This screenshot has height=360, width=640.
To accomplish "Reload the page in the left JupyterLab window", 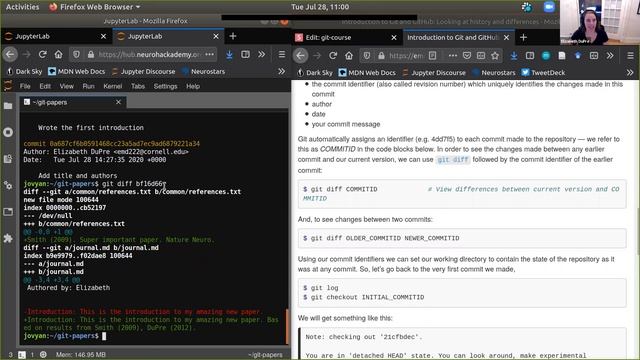I will [42, 54].
